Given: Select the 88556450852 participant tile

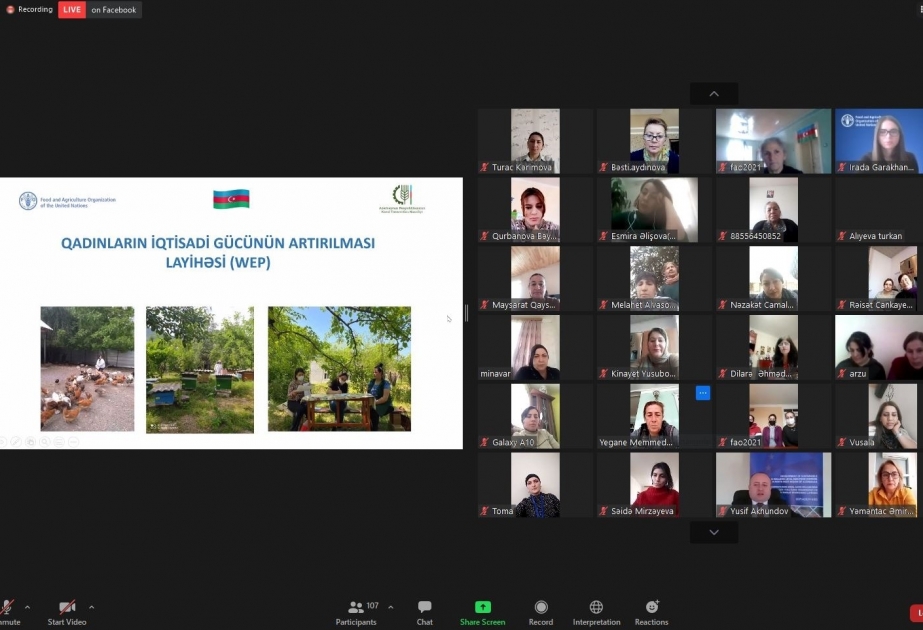Looking at the screenshot, I should tap(773, 210).
